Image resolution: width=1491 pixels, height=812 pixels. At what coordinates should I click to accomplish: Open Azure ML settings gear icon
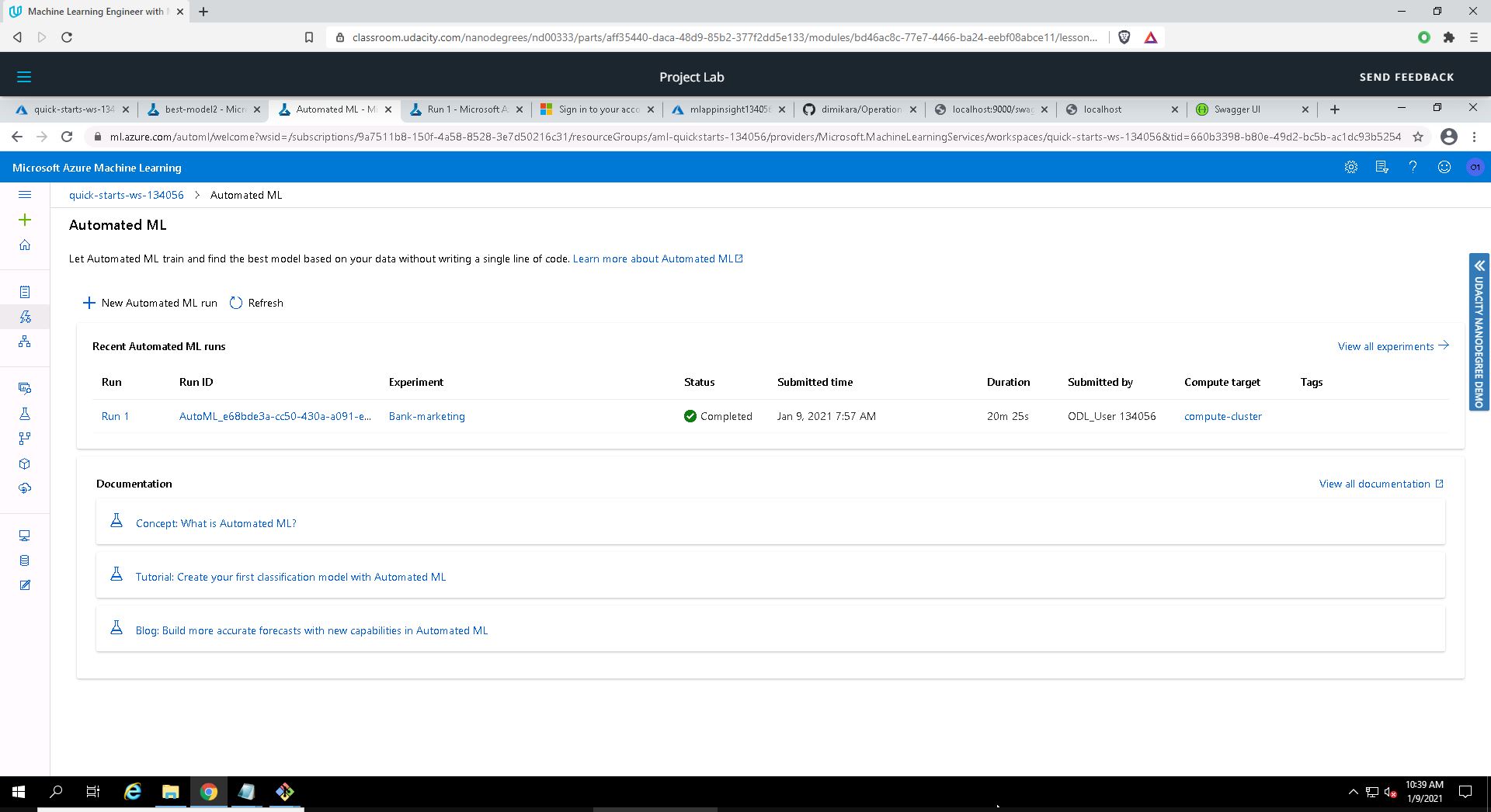pos(1351,167)
